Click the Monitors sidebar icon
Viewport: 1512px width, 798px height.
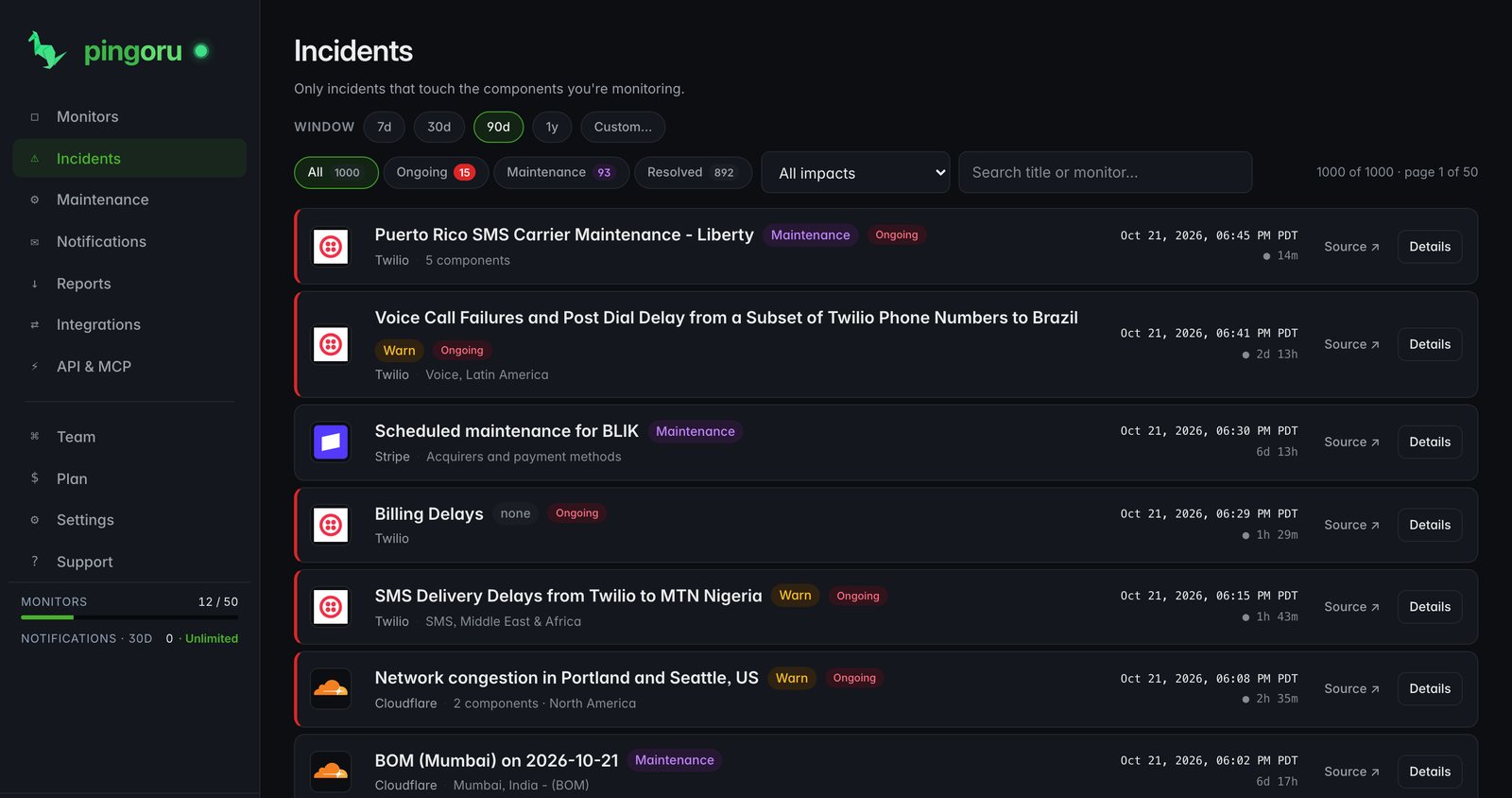click(x=35, y=117)
